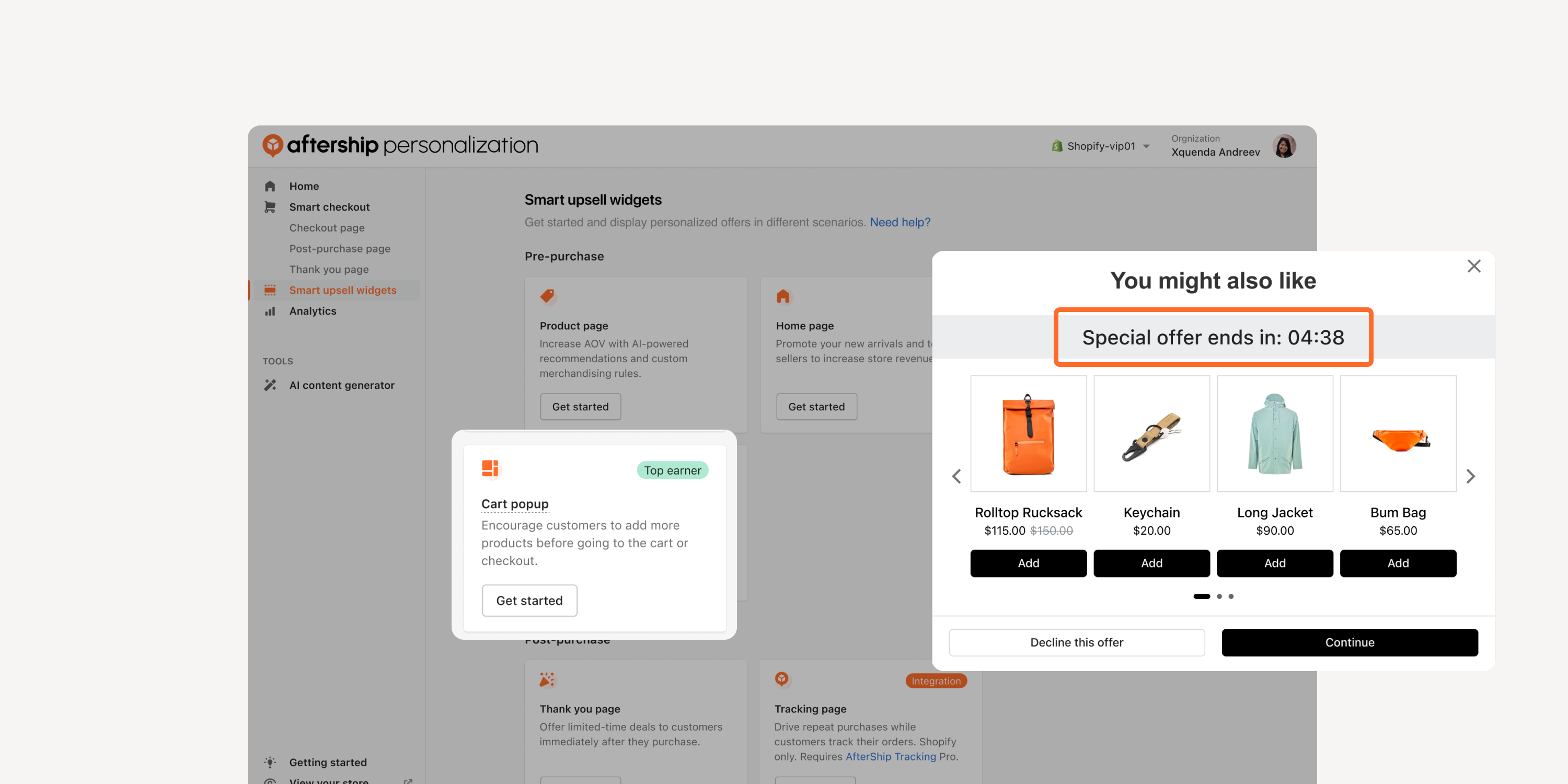
Task: Click Get started on Home page card
Action: (816, 407)
